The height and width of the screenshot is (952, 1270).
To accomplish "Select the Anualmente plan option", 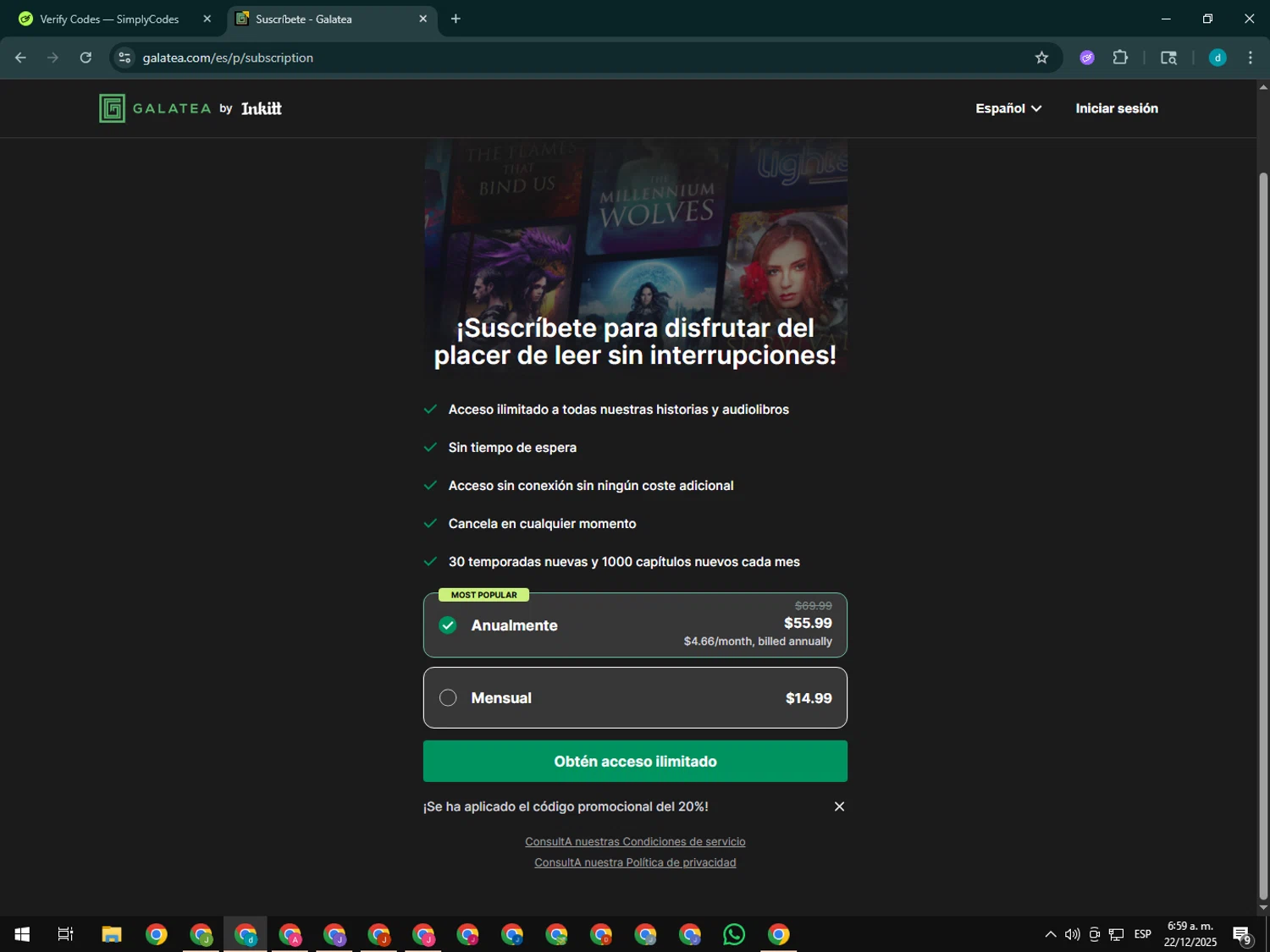I will 635,625.
